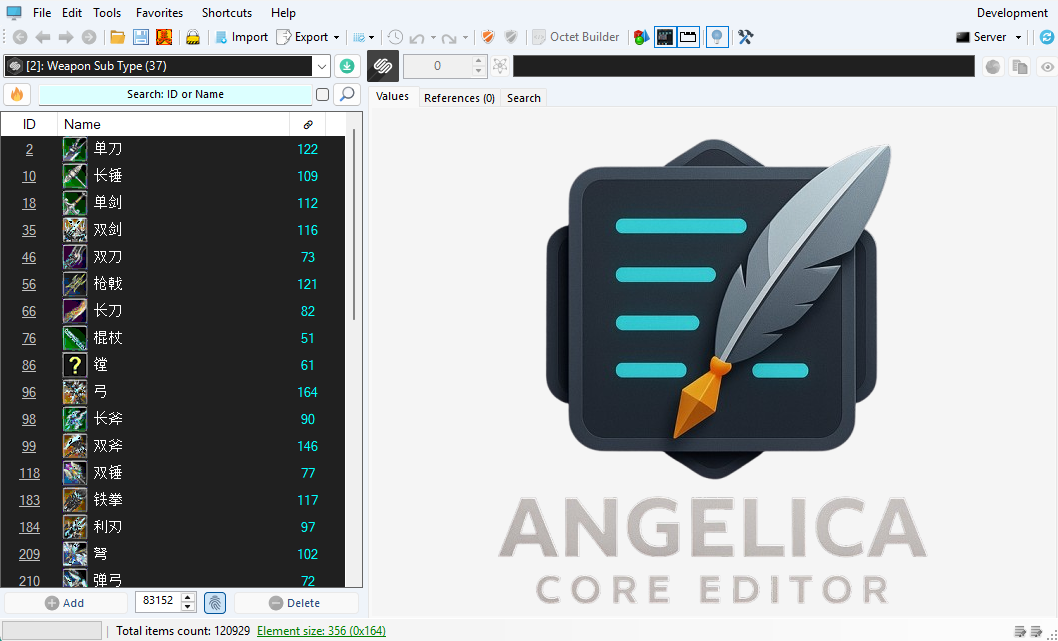This screenshot has height=641, width=1058.
Task: Click the lock/padlock toolbar icon
Action: click(x=192, y=37)
